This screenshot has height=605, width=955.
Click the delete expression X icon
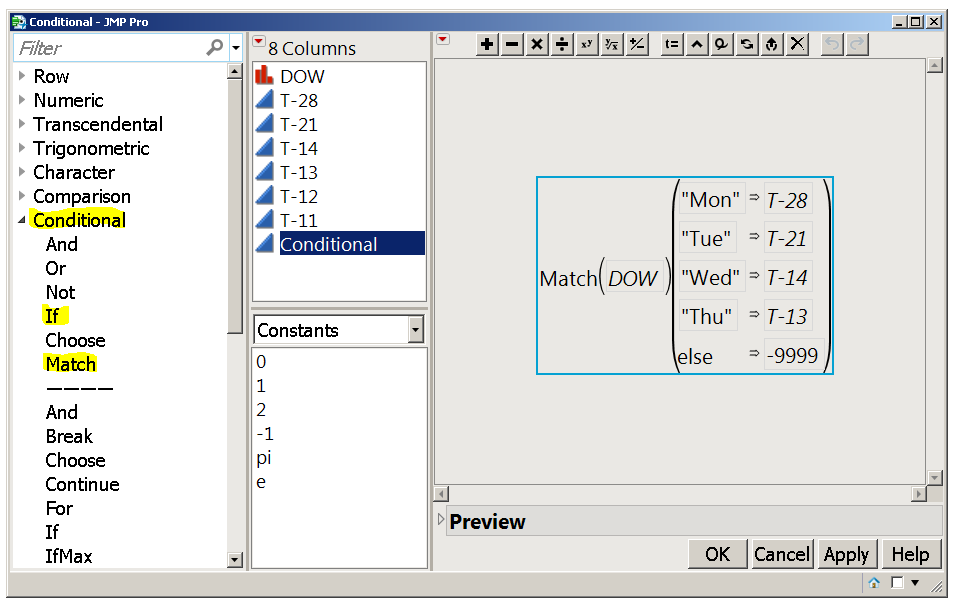pyautogui.click(x=797, y=44)
